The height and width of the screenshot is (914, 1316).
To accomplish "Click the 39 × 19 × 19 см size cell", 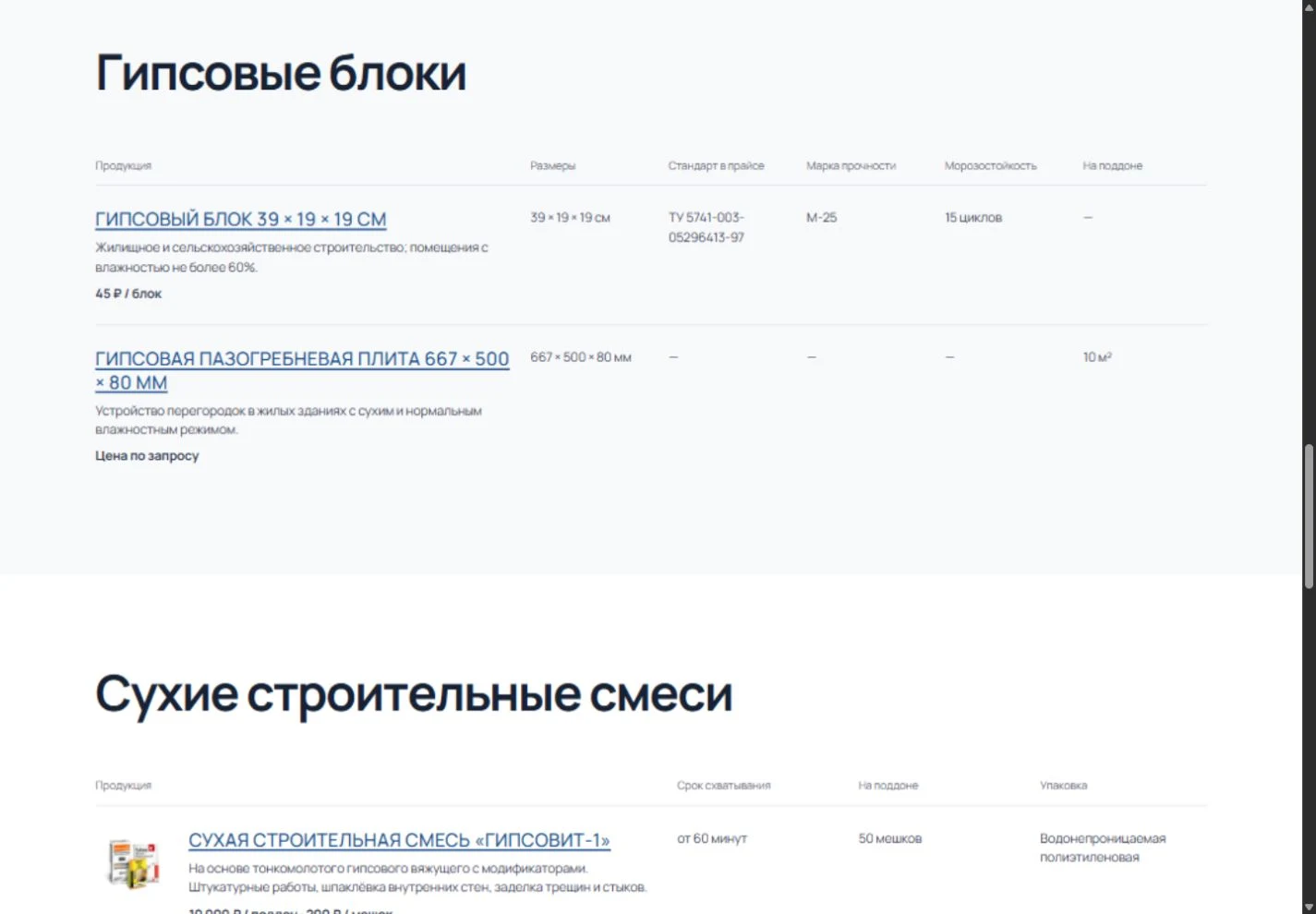I will point(570,218).
